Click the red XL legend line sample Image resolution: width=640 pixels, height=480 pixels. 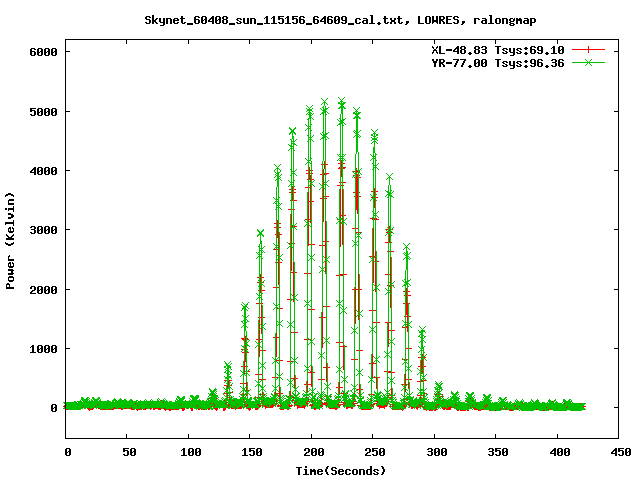588,50
